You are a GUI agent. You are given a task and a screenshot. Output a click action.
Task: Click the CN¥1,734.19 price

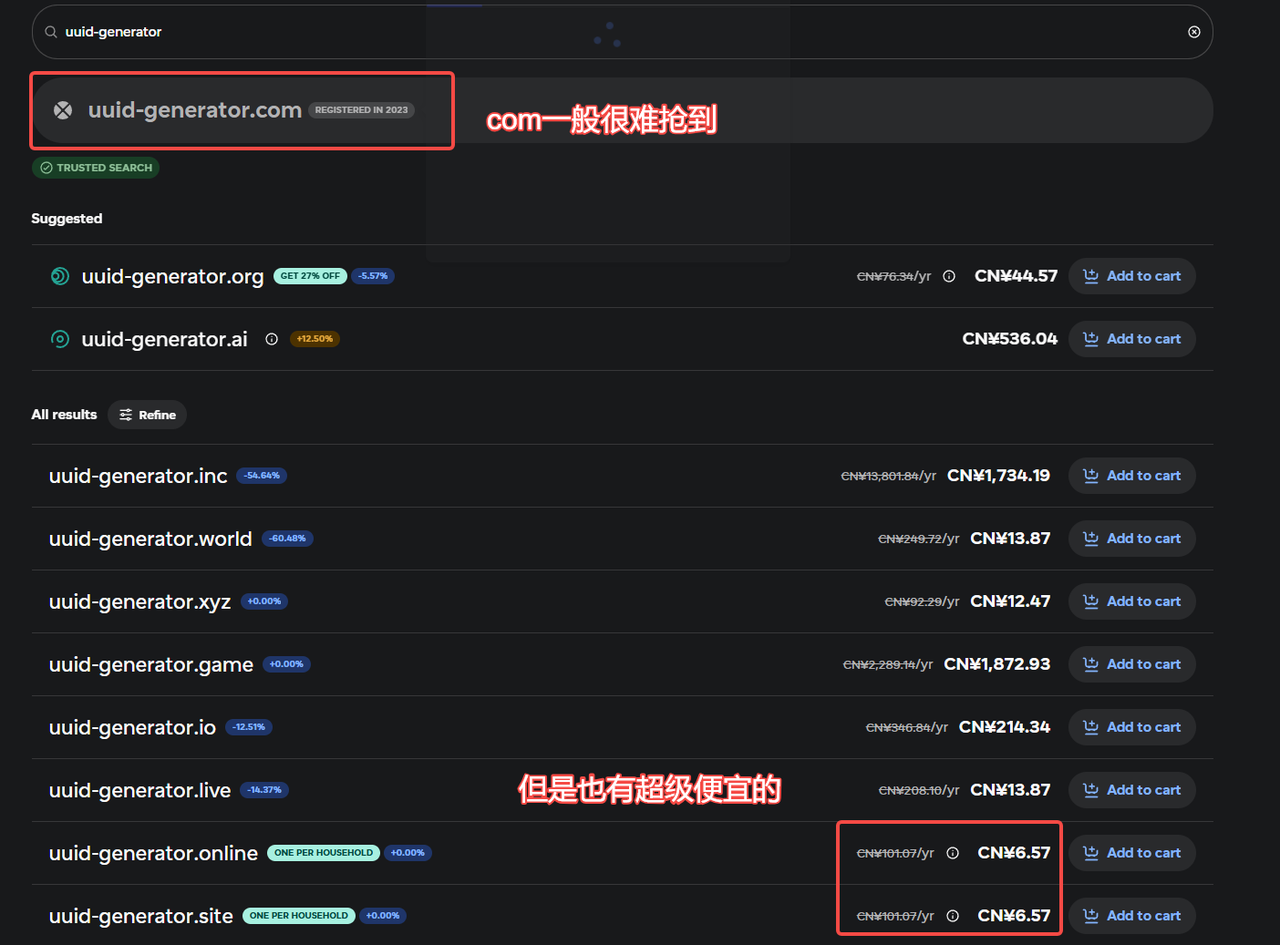tap(999, 476)
